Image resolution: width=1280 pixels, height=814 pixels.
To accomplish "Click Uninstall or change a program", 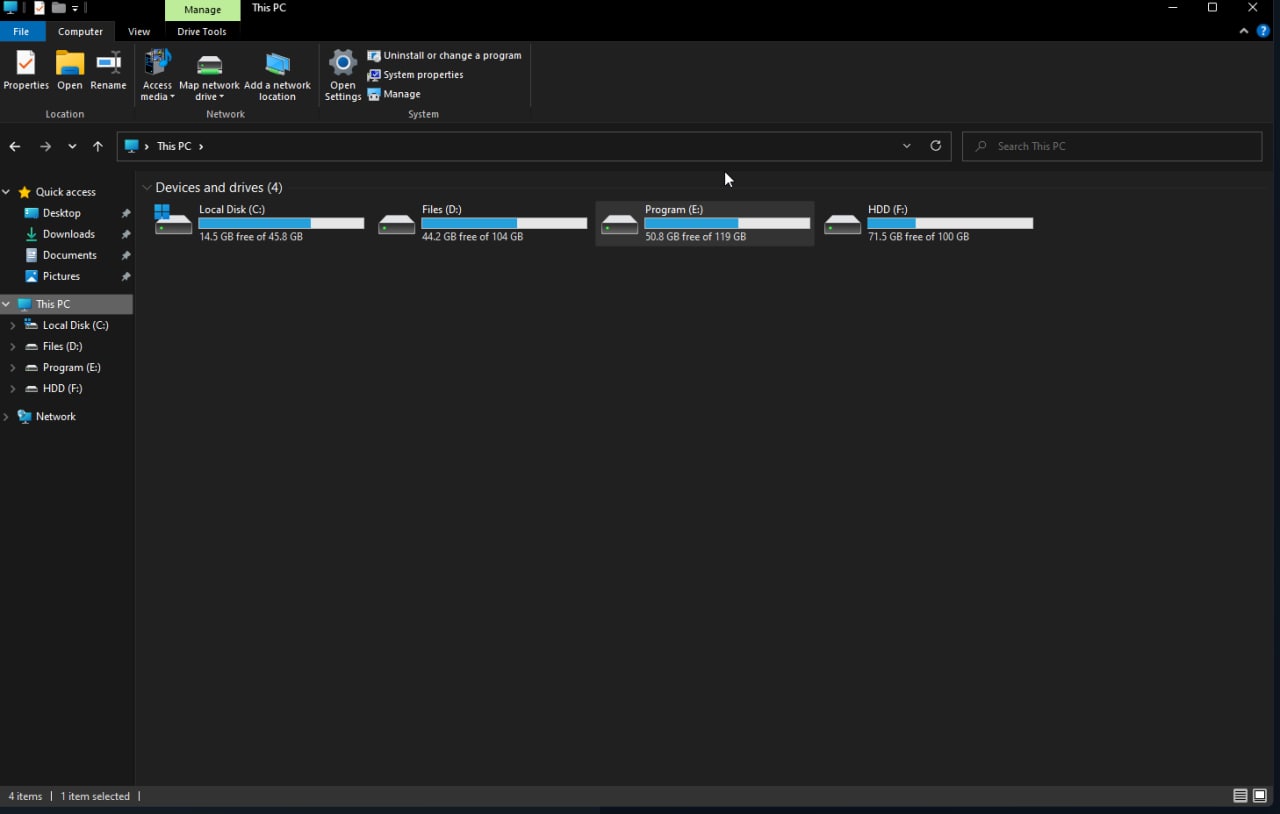I will [x=444, y=55].
